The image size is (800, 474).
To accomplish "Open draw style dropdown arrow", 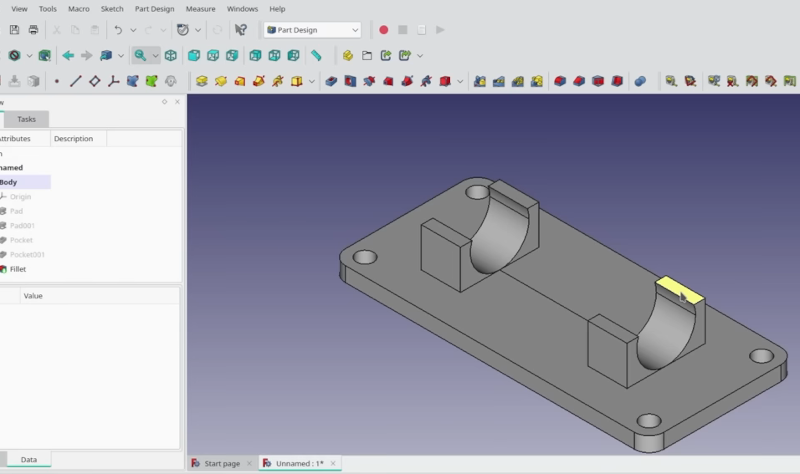I will (x=30, y=56).
